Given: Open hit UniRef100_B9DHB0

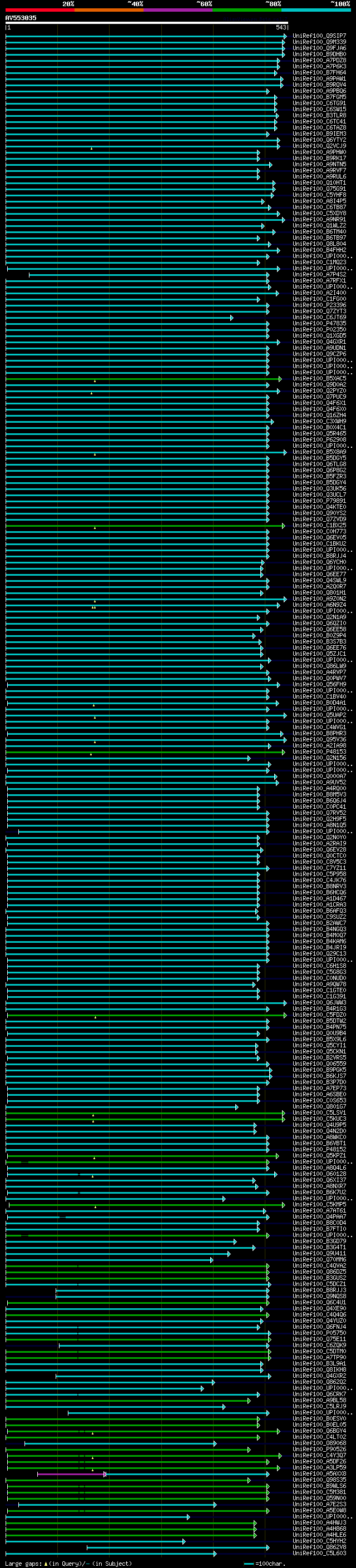Looking at the screenshot, I should (x=319, y=54).
